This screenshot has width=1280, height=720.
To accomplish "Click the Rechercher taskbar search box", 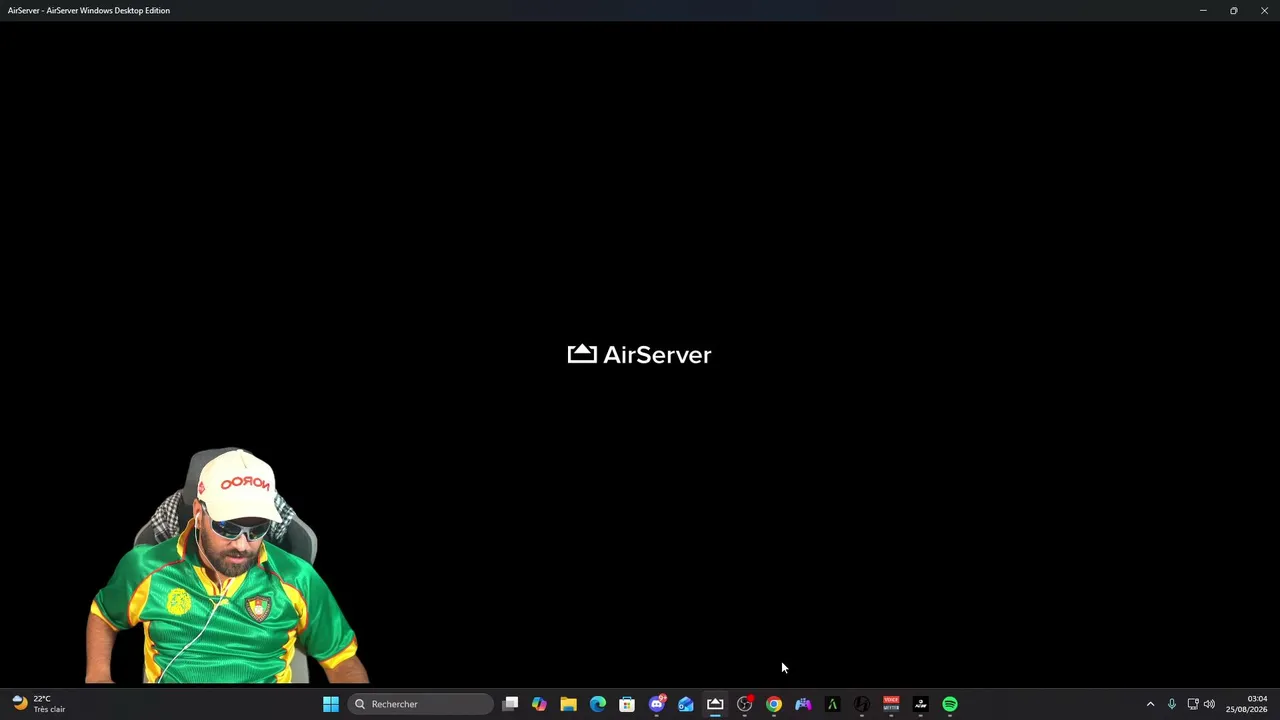I will [x=421, y=704].
